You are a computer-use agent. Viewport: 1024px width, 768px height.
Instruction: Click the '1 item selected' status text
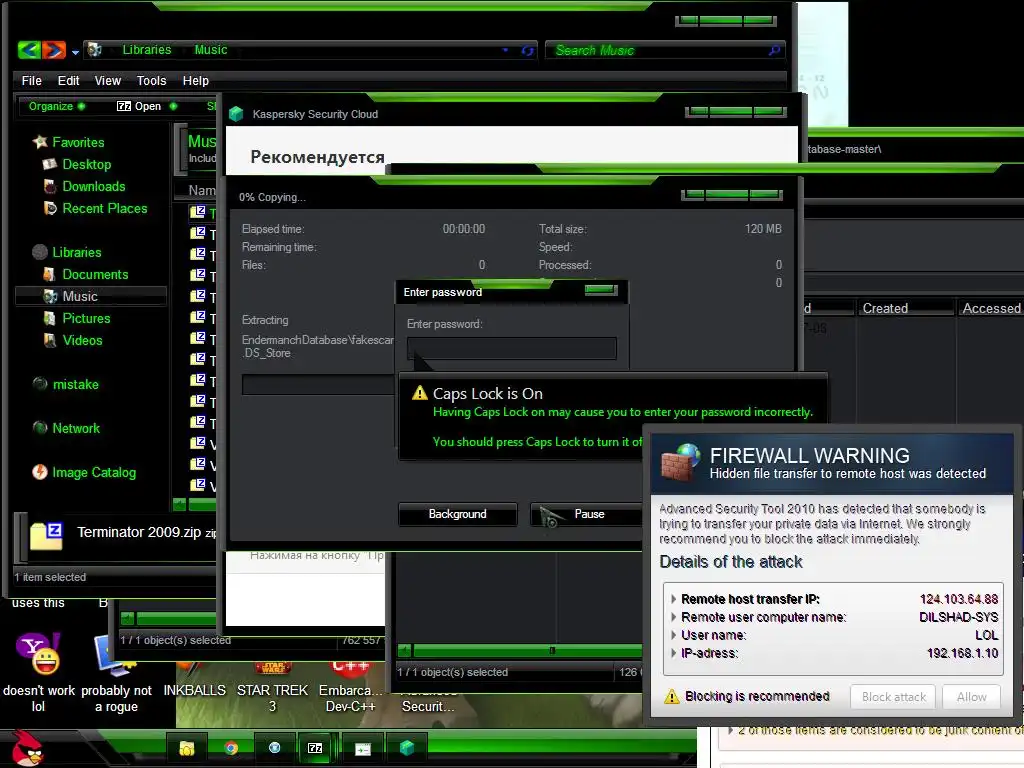point(50,577)
